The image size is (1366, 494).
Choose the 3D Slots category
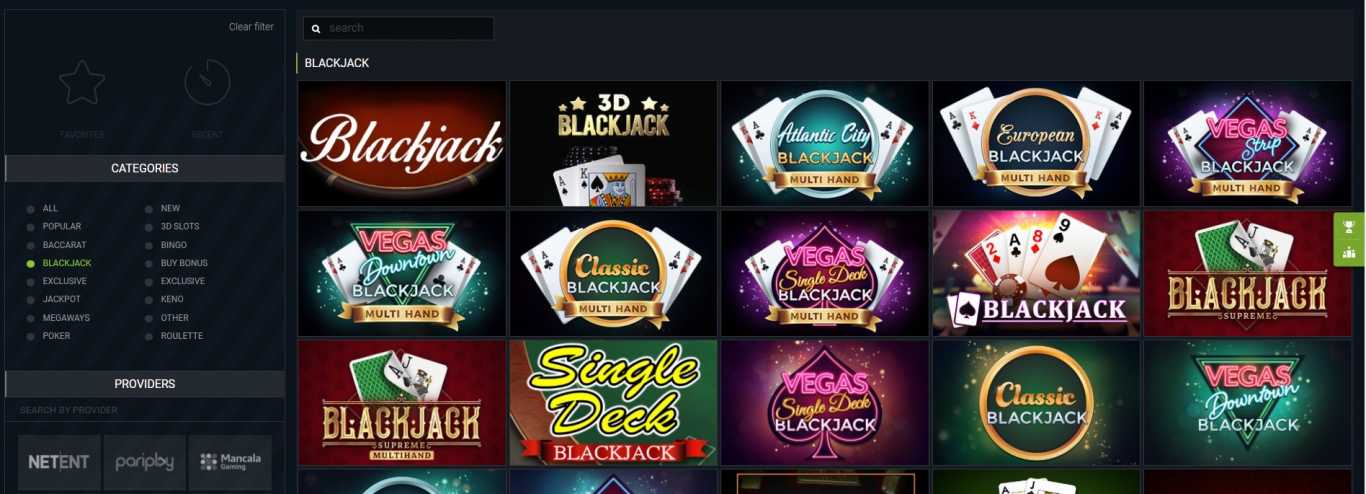click(181, 227)
